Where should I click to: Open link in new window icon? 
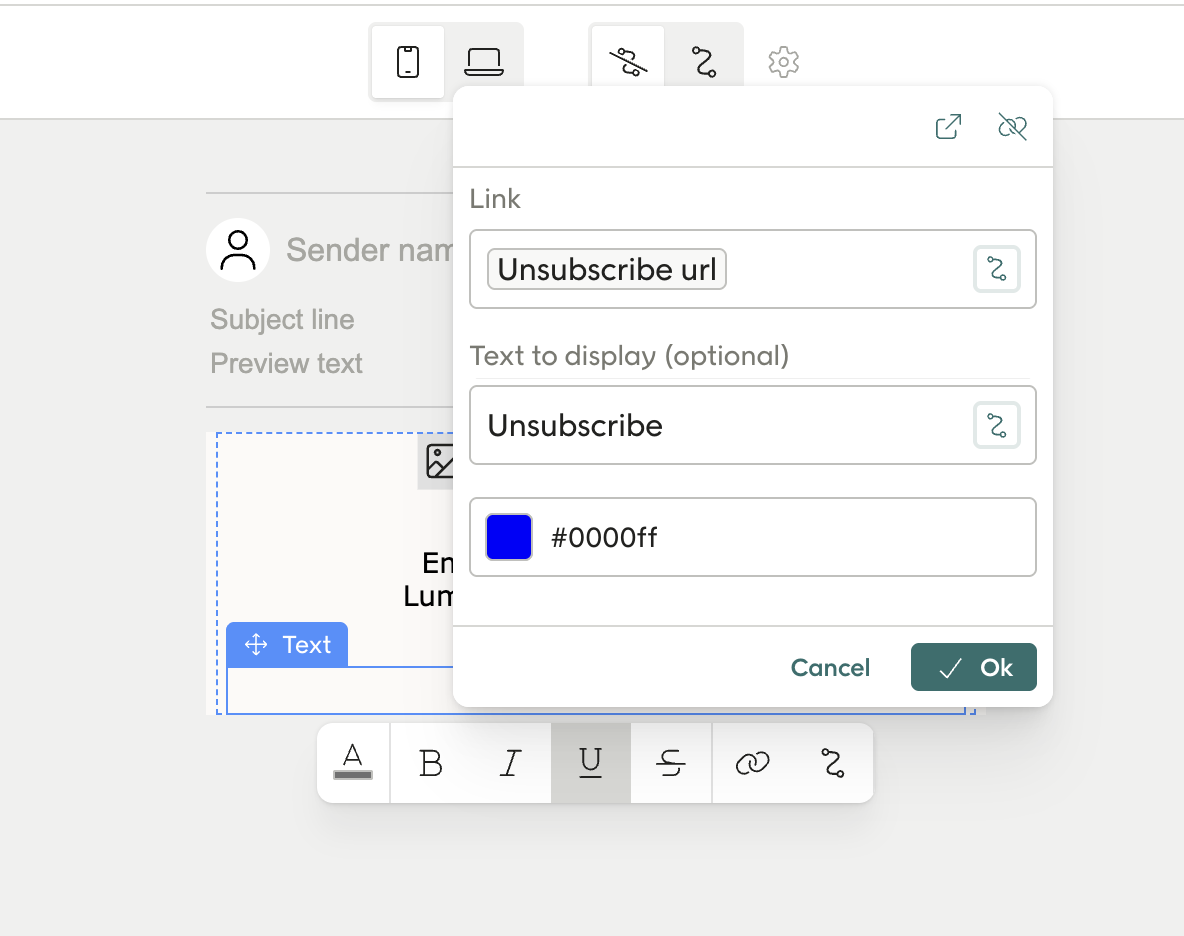coord(948,127)
